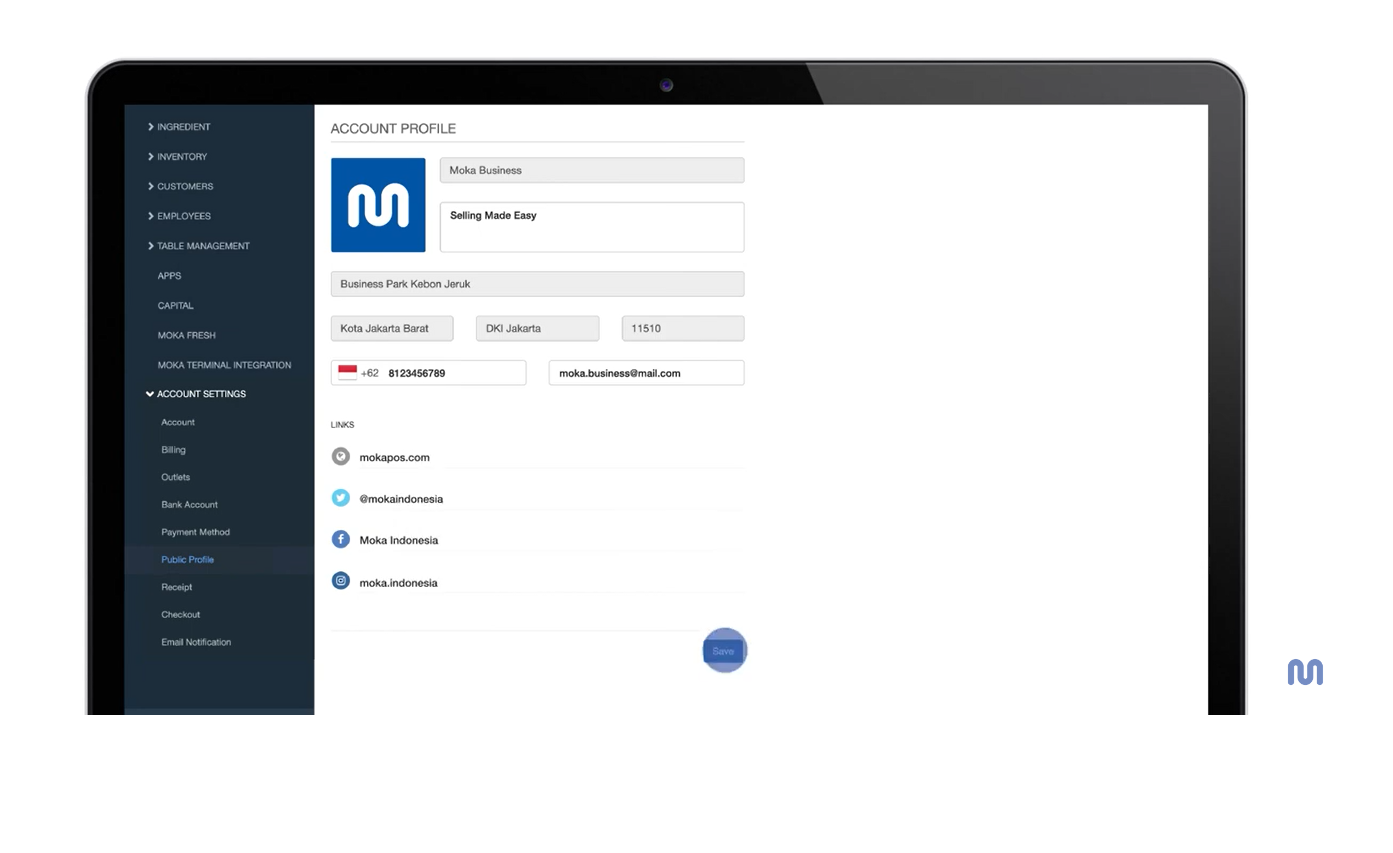Viewport: 1393px width, 853px height.
Task: Collapse the Account Settings section
Action: click(x=200, y=394)
